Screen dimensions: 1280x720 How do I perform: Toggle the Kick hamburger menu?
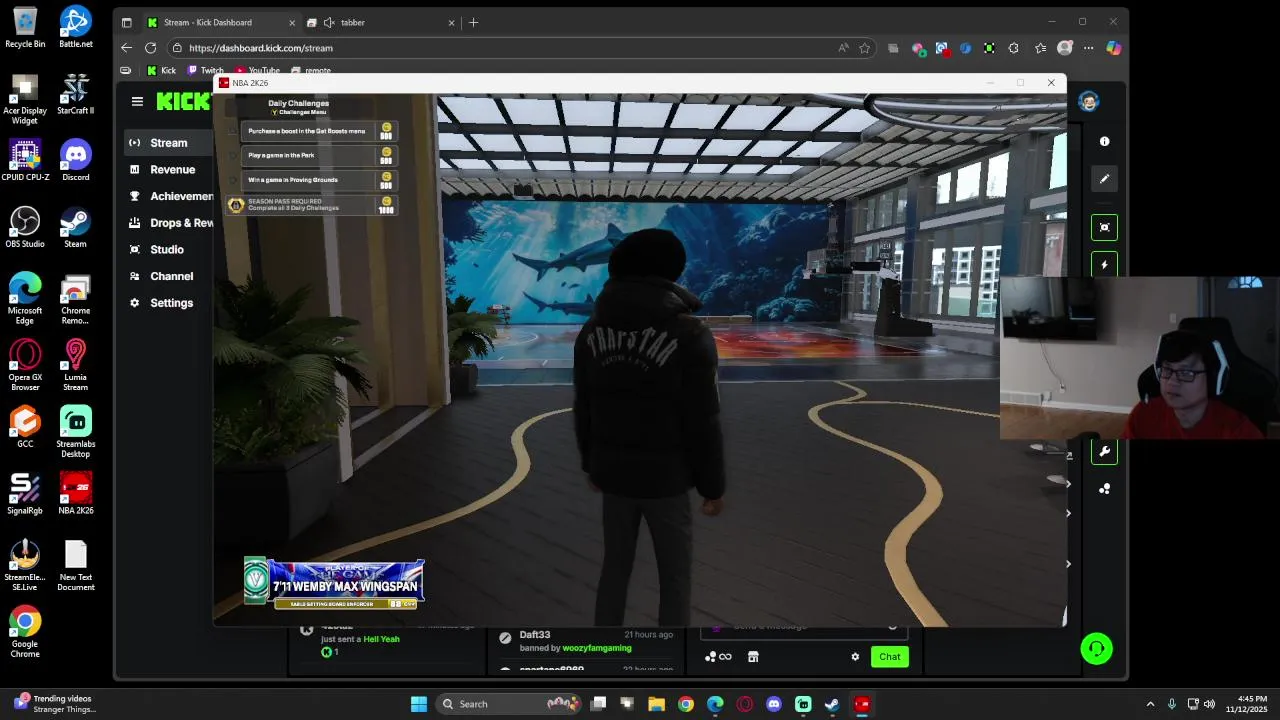pos(137,101)
